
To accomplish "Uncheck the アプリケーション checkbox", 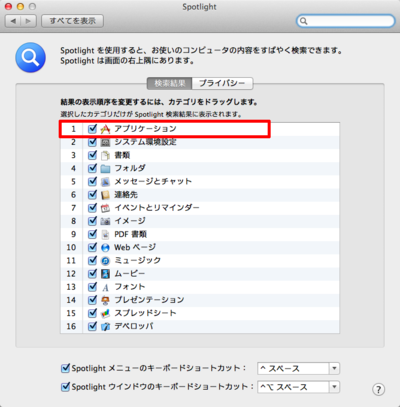I will tap(92, 129).
